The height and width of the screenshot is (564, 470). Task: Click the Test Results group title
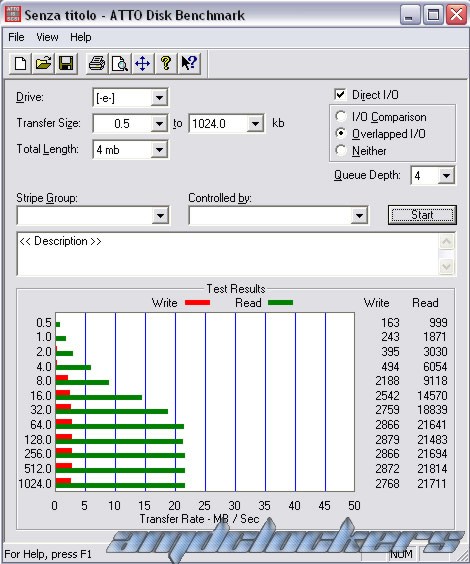click(236, 289)
